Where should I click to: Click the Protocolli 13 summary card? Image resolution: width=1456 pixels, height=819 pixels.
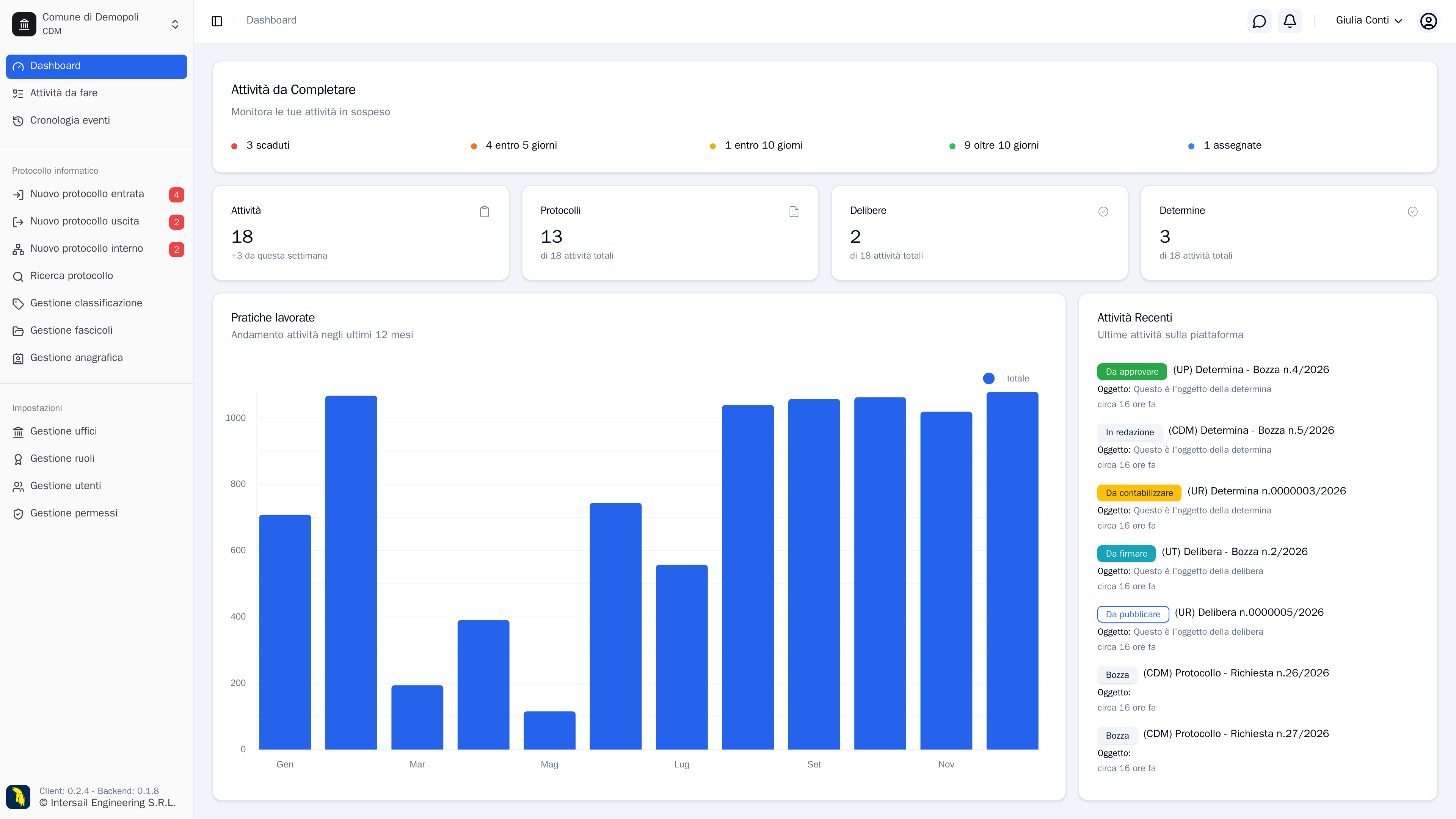coord(670,233)
